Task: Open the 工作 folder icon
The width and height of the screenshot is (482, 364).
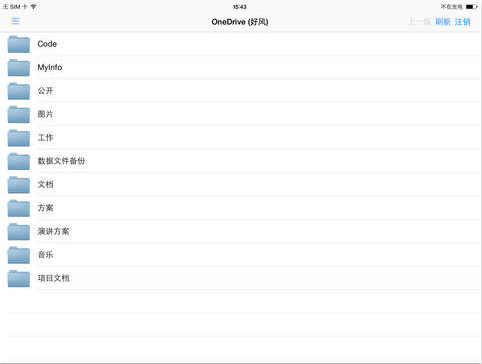Action: 19,138
